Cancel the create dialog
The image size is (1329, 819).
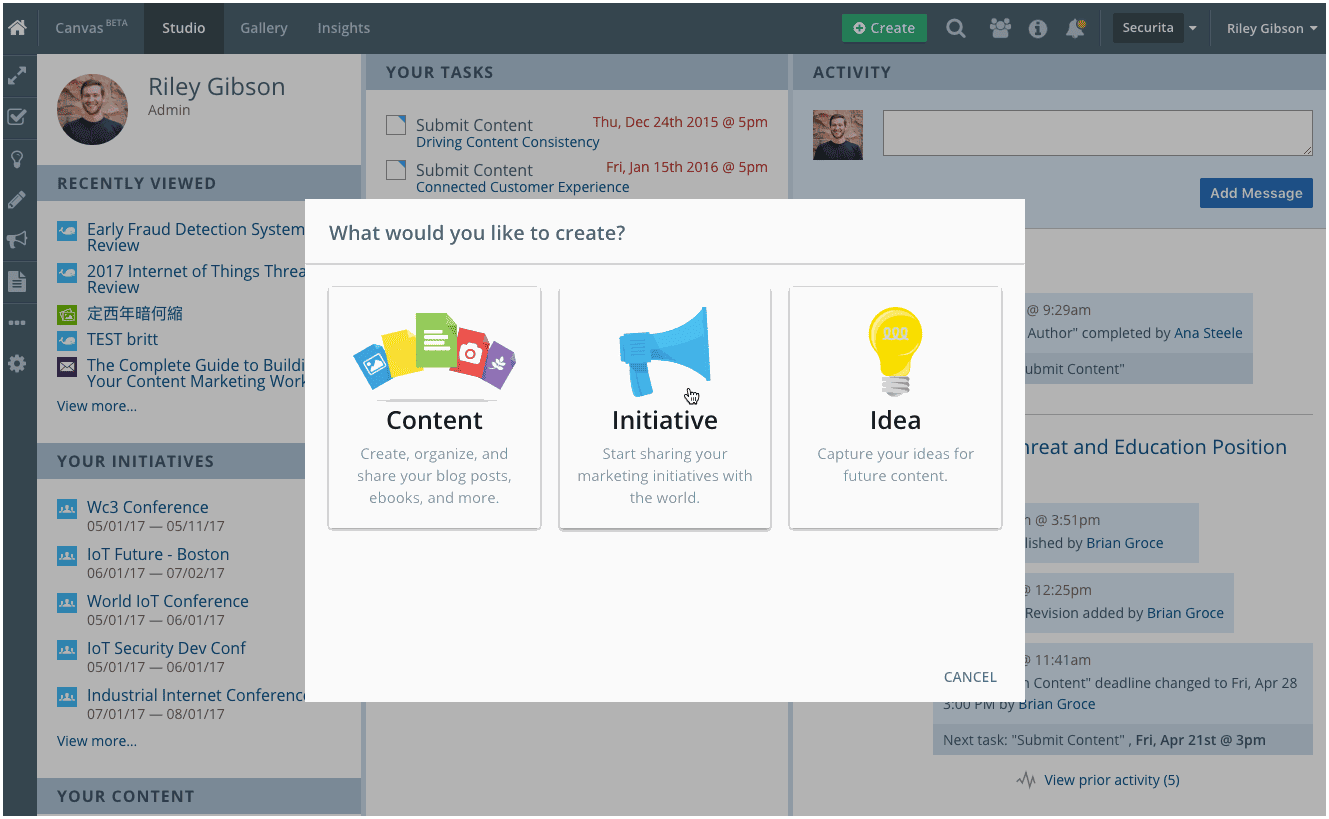click(x=970, y=677)
